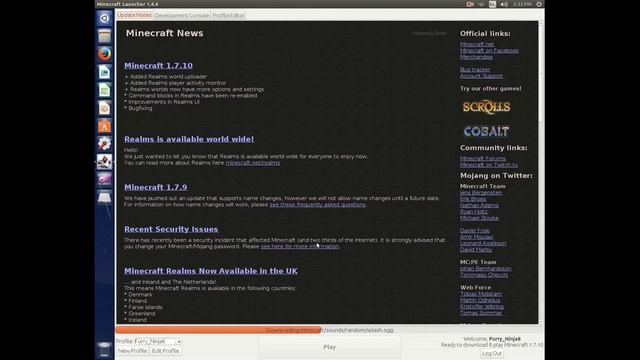The width and height of the screenshot is (640, 360).
Task: Open Daniel Frisk Twitter link
Action: (x=475, y=231)
